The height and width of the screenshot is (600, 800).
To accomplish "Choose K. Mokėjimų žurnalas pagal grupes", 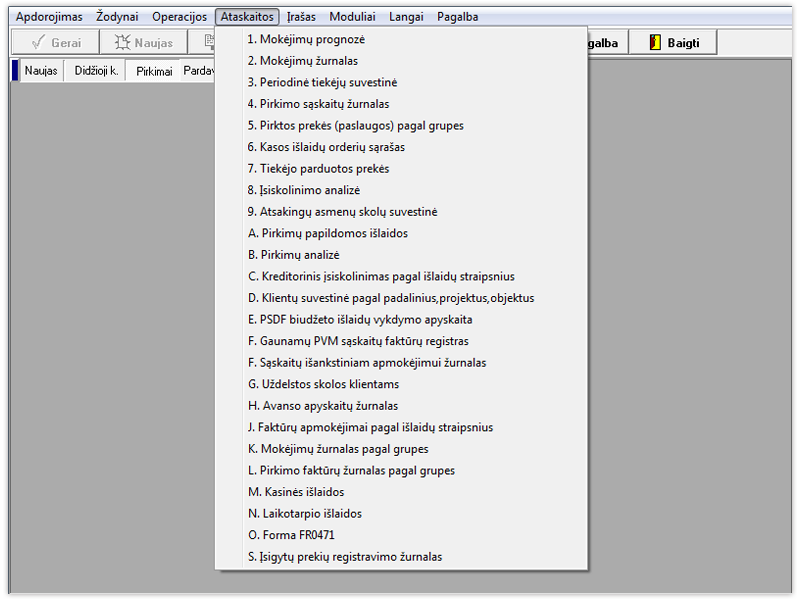I will pyautogui.click(x=401, y=448).
